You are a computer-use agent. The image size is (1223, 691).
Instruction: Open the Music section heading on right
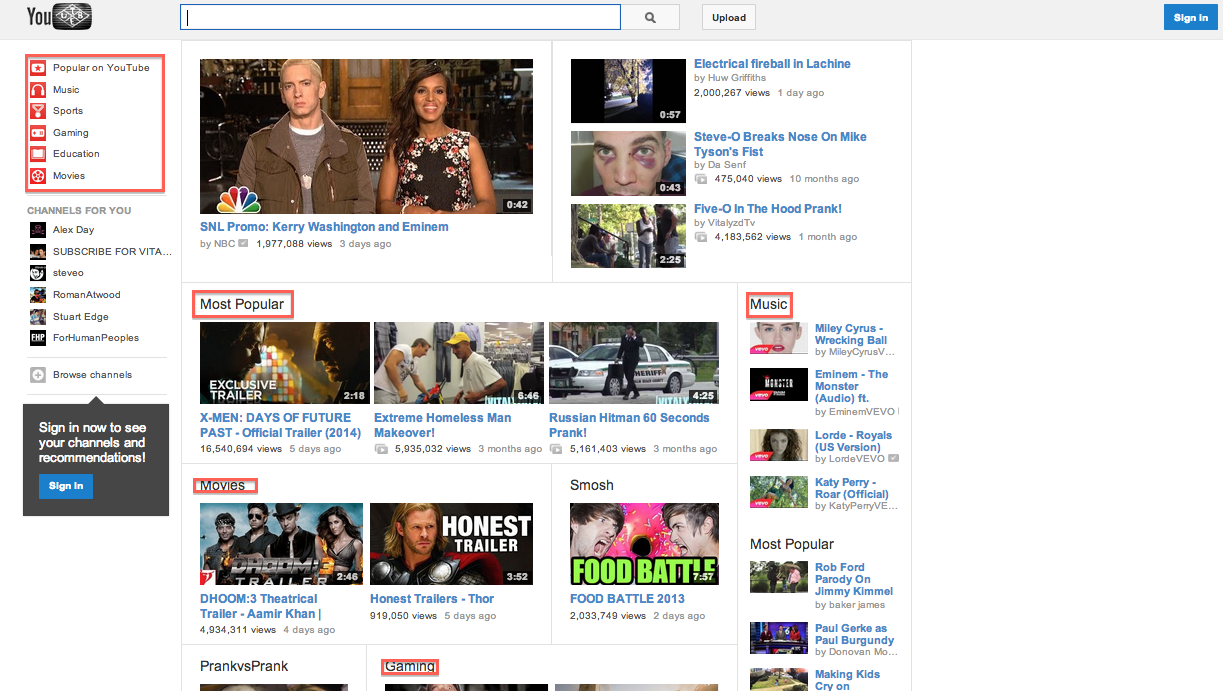point(769,304)
